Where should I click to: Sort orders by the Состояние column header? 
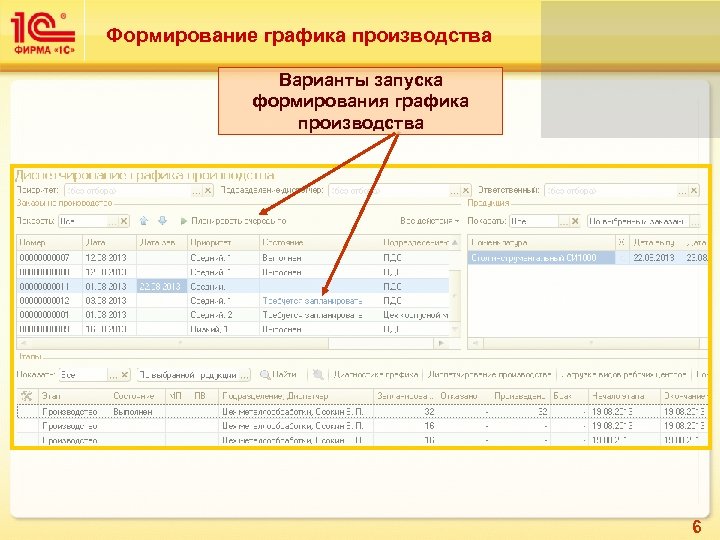(320, 242)
